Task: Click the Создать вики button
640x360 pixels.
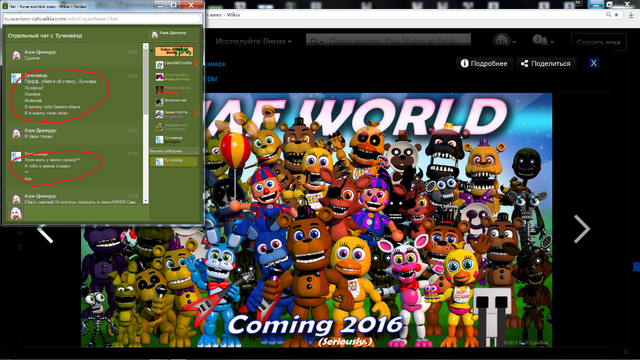Action: 598,42
